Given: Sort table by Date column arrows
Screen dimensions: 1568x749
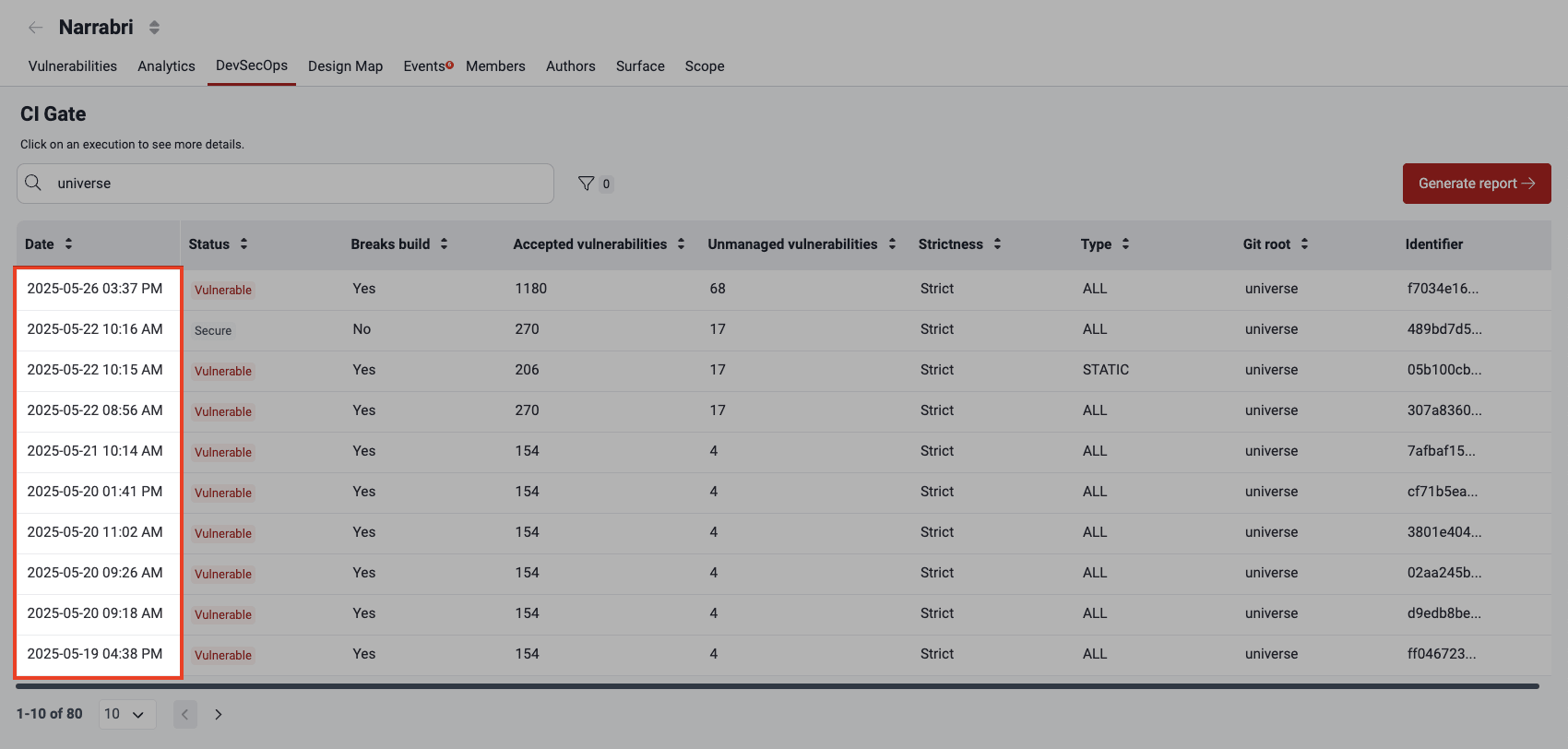Looking at the screenshot, I should [x=68, y=244].
